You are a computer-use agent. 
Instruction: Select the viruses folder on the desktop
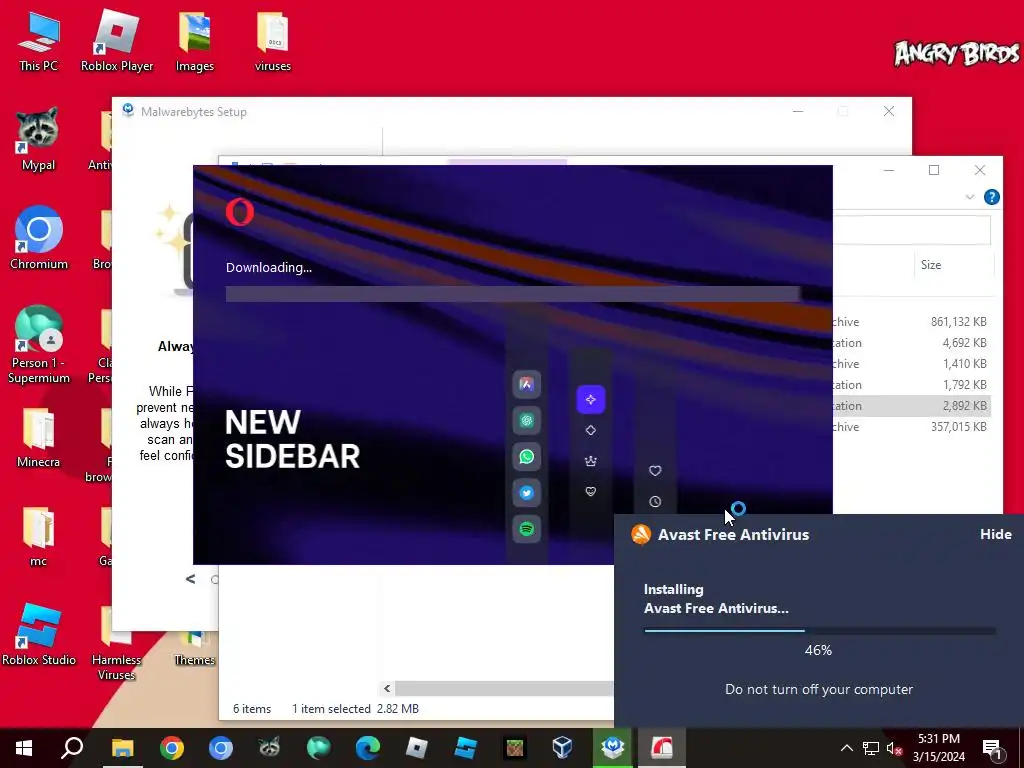tap(272, 40)
